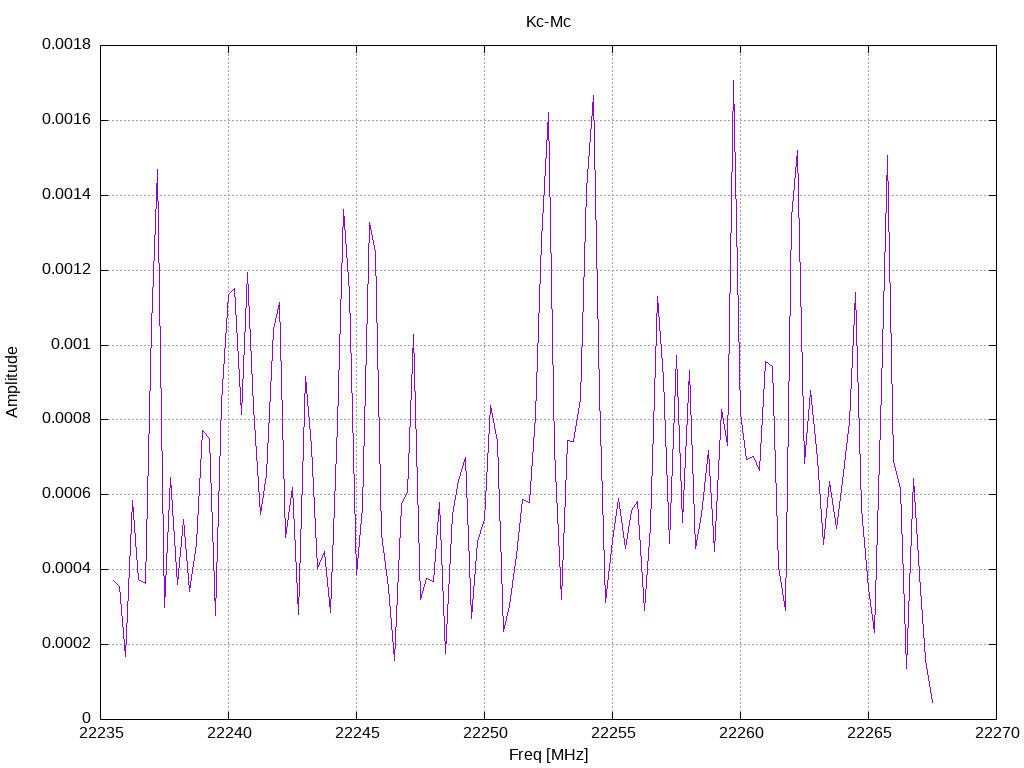Click the x-axis tick label 22240
The image size is (1024, 768).
(x=229, y=733)
